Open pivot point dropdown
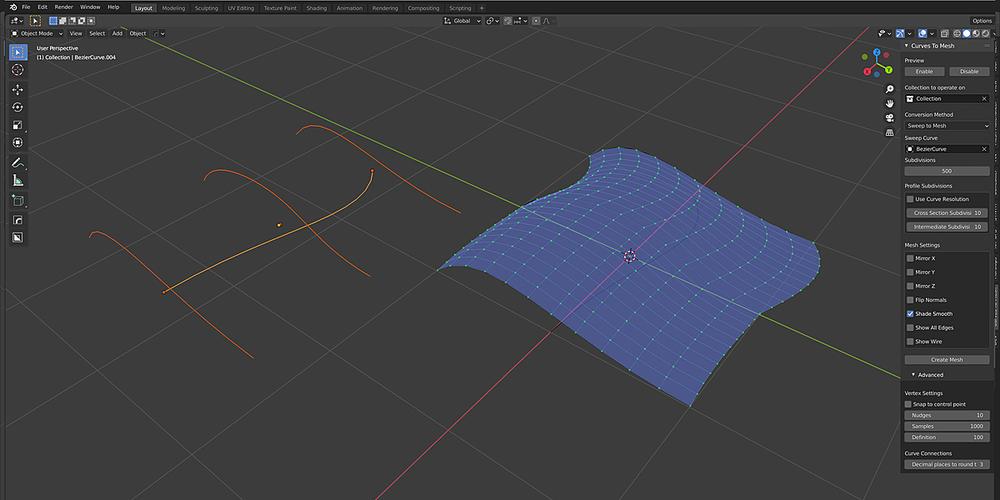This screenshot has width=1000, height=500. click(492, 20)
